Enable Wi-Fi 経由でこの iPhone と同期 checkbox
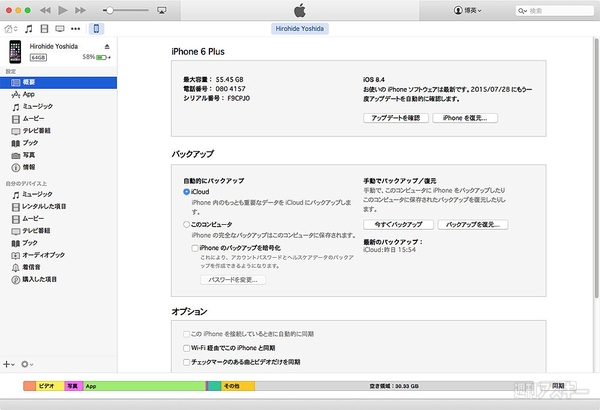This screenshot has height=410, width=600. 186,348
